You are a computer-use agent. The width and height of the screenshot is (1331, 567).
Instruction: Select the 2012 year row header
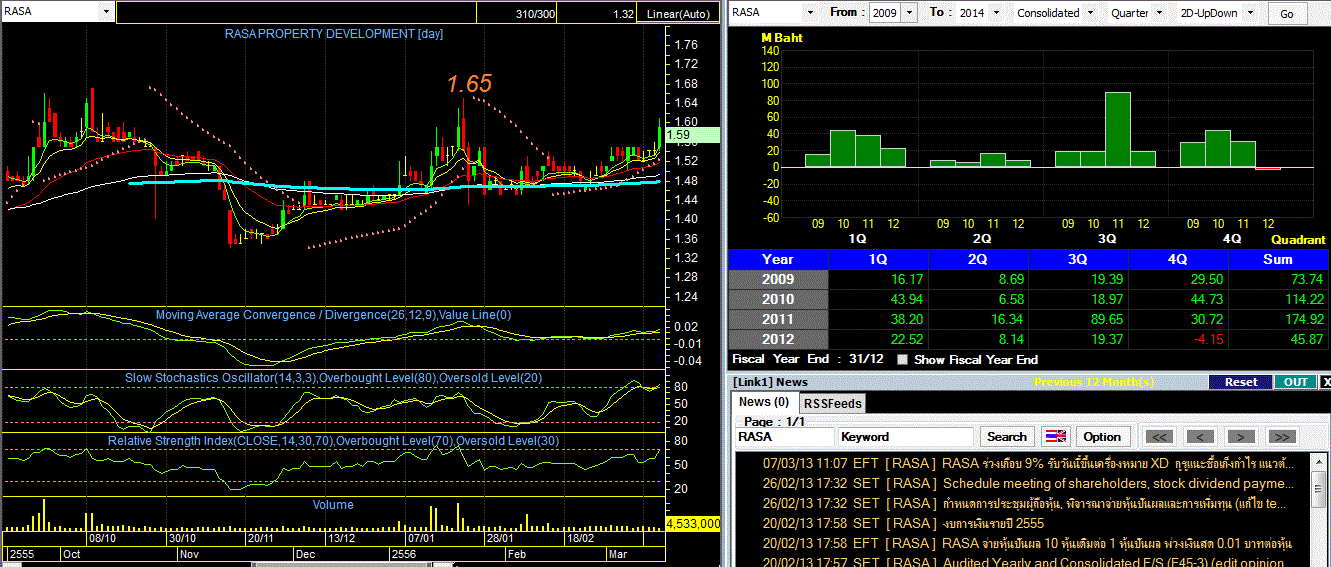(x=778, y=339)
